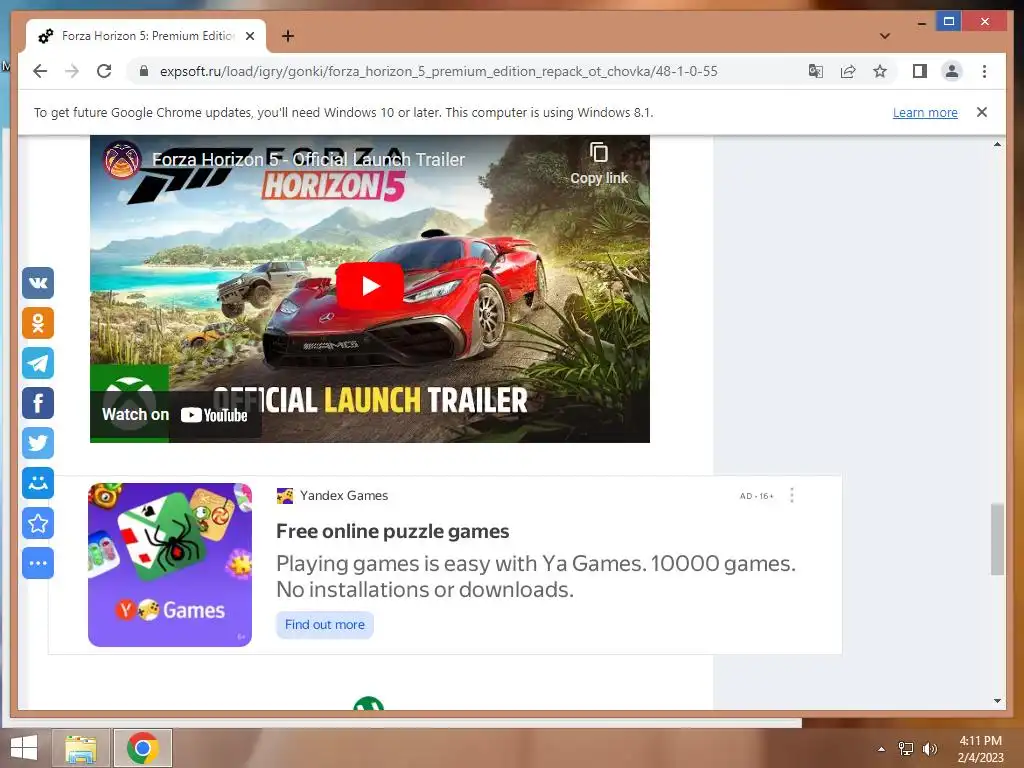Dismiss the Chrome update infobar
Screen dimensions: 1024x768
point(982,112)
